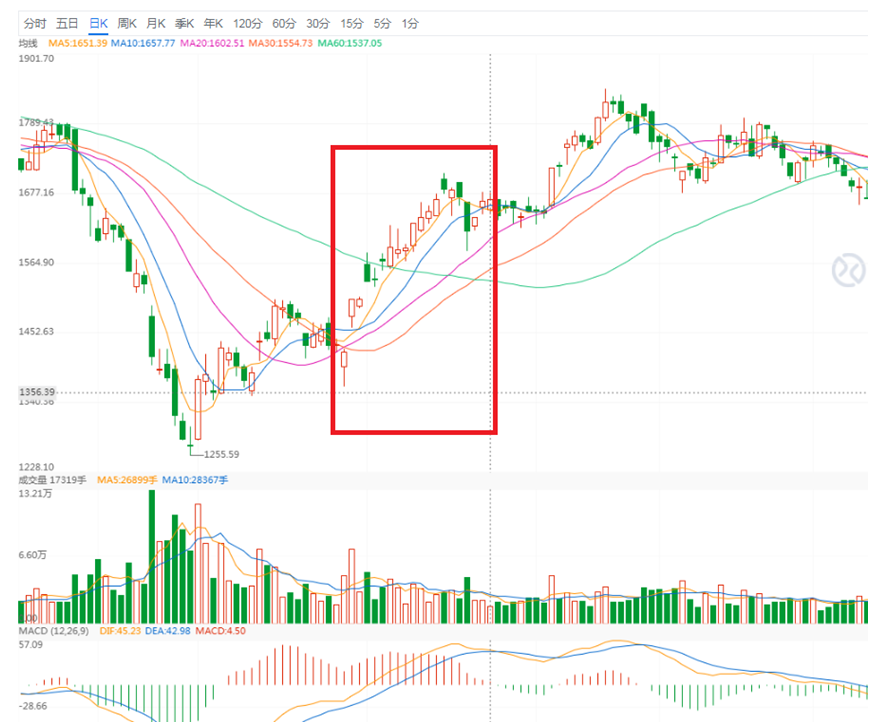
Task: Click the MA60:1537.05 indicator label
Action: (350, 43)
